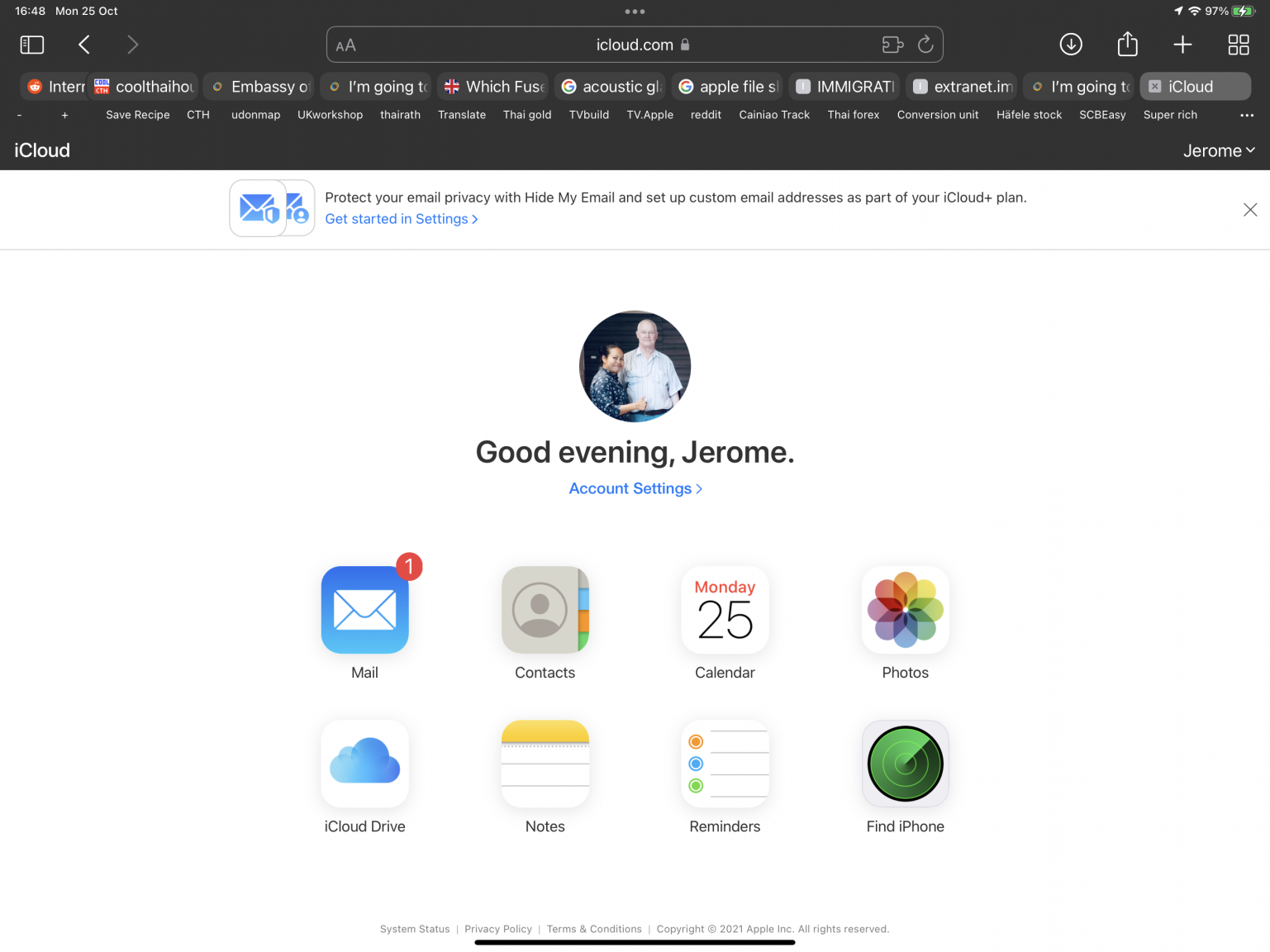
Task: Tap the 16:48 clock in status bar
Action: [x=30, y=11]
